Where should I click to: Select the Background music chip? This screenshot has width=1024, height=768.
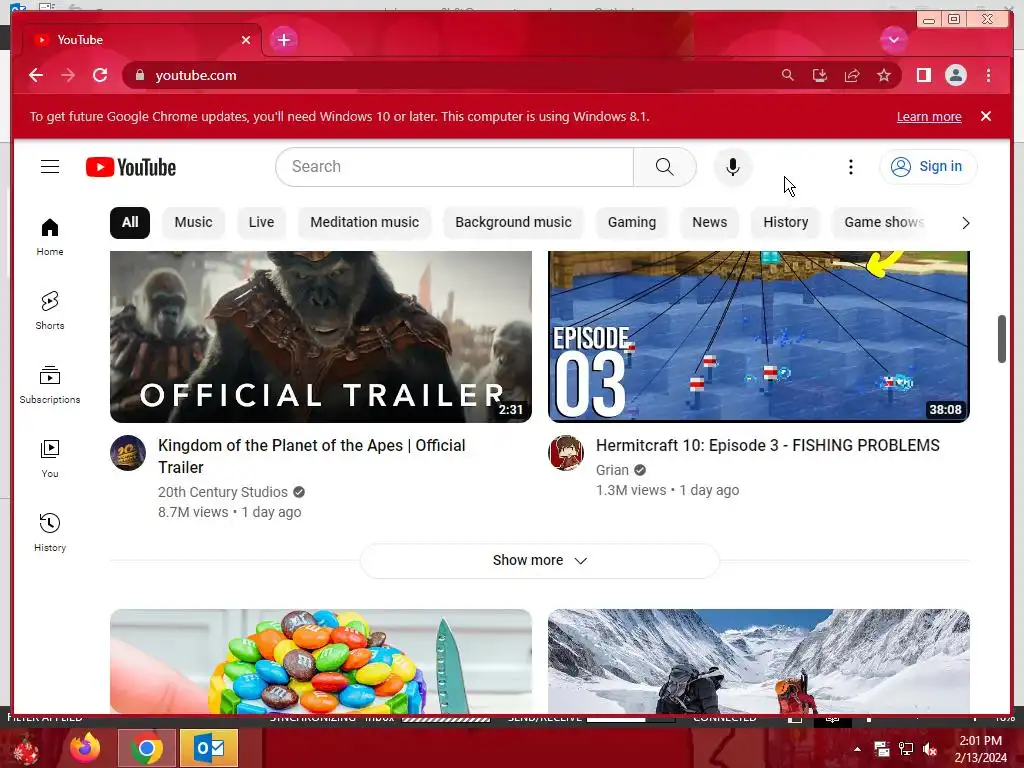coord(513,222)
